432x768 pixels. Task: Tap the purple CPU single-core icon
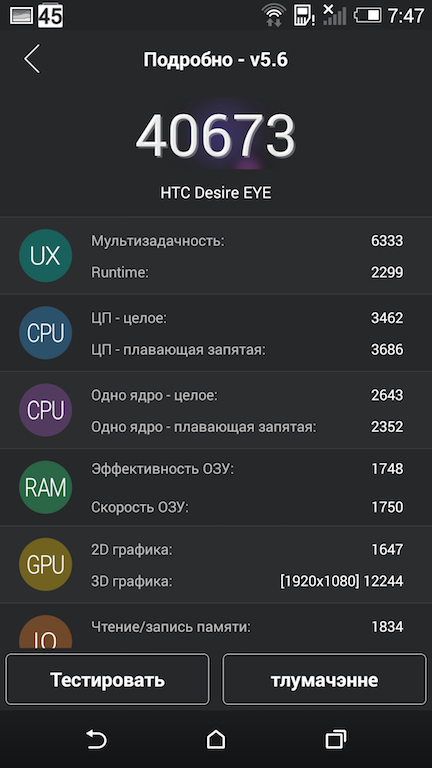tap(46, 410)
